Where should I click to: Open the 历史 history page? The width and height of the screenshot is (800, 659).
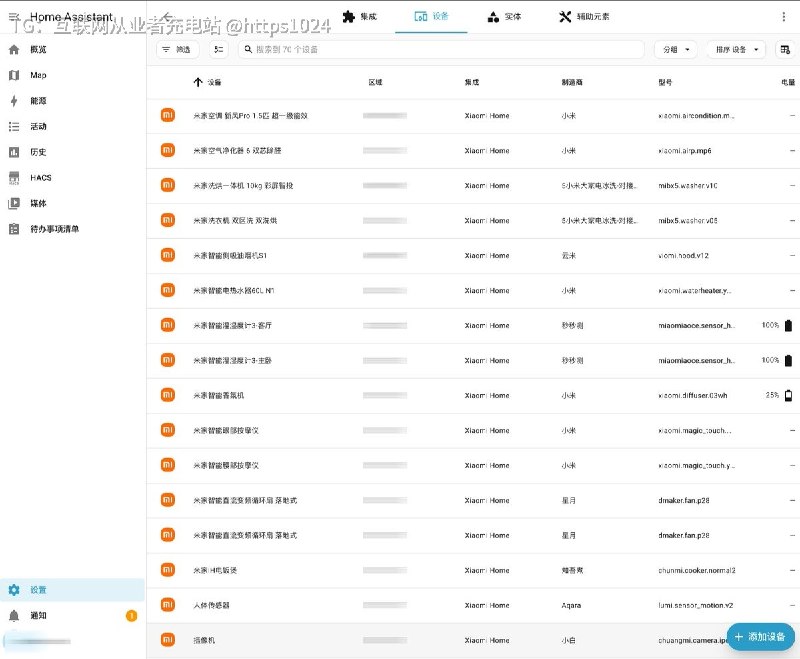coord(72,151)
